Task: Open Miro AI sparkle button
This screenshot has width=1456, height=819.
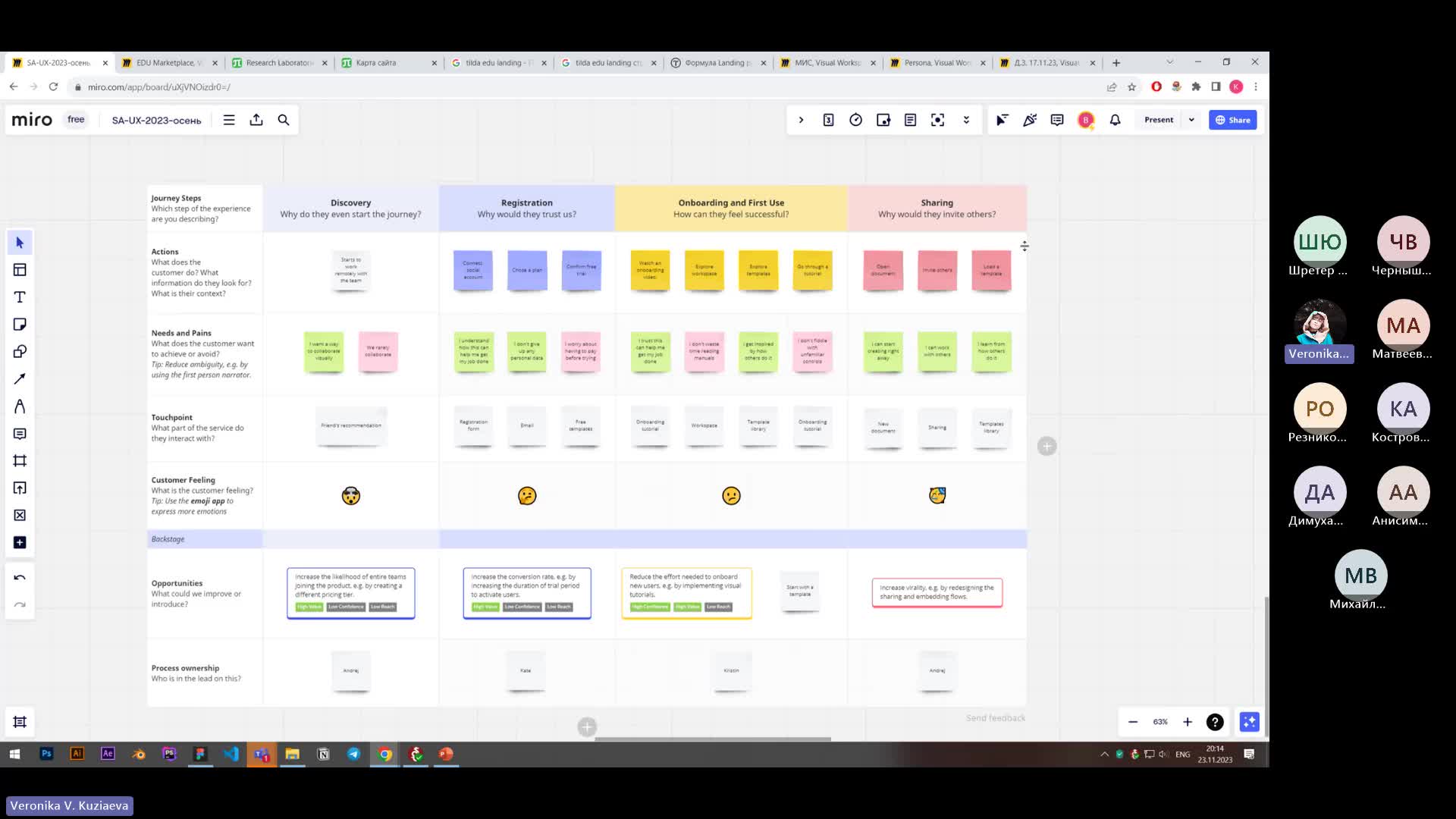Action: [x=1250, y=722]
